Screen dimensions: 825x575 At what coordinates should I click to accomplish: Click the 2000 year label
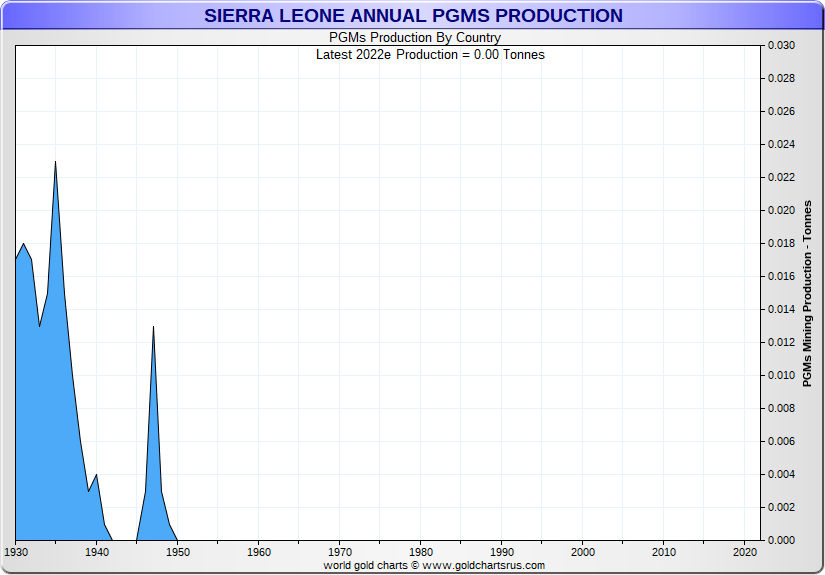click(583, 552)
